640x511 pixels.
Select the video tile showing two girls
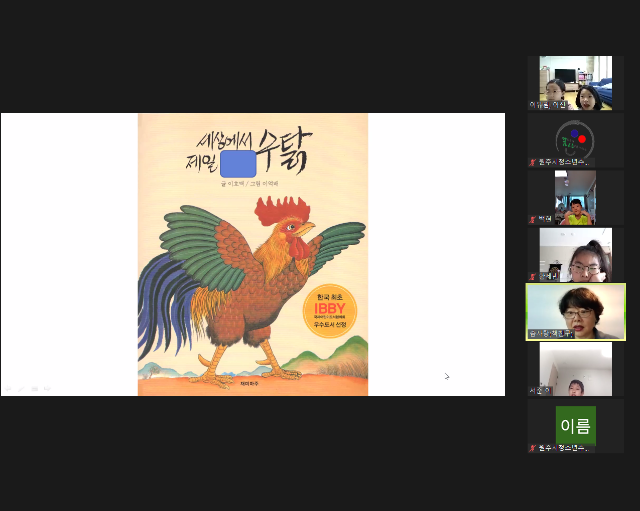coord(576,83)
